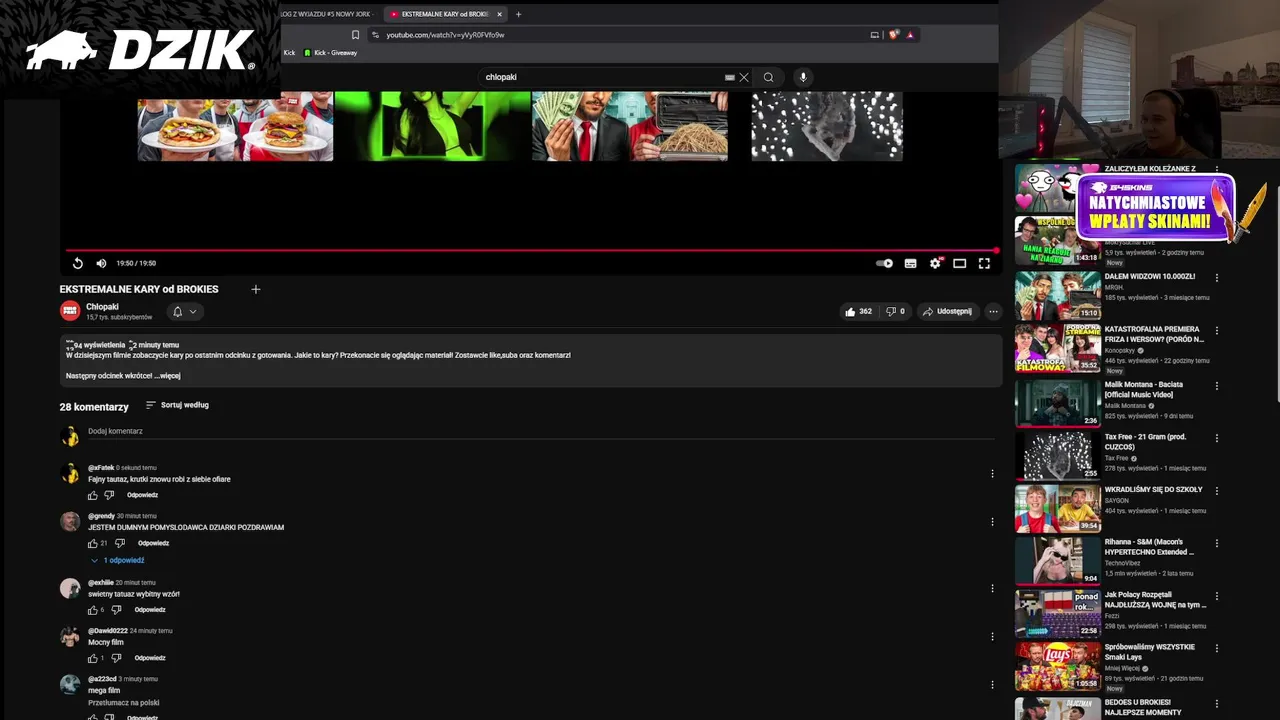Image resolution: width=1280 pixels, height=720 pixels.
Task: Open the three-dot menu on @xFatek's comment
Action: (x=992, y=474)
